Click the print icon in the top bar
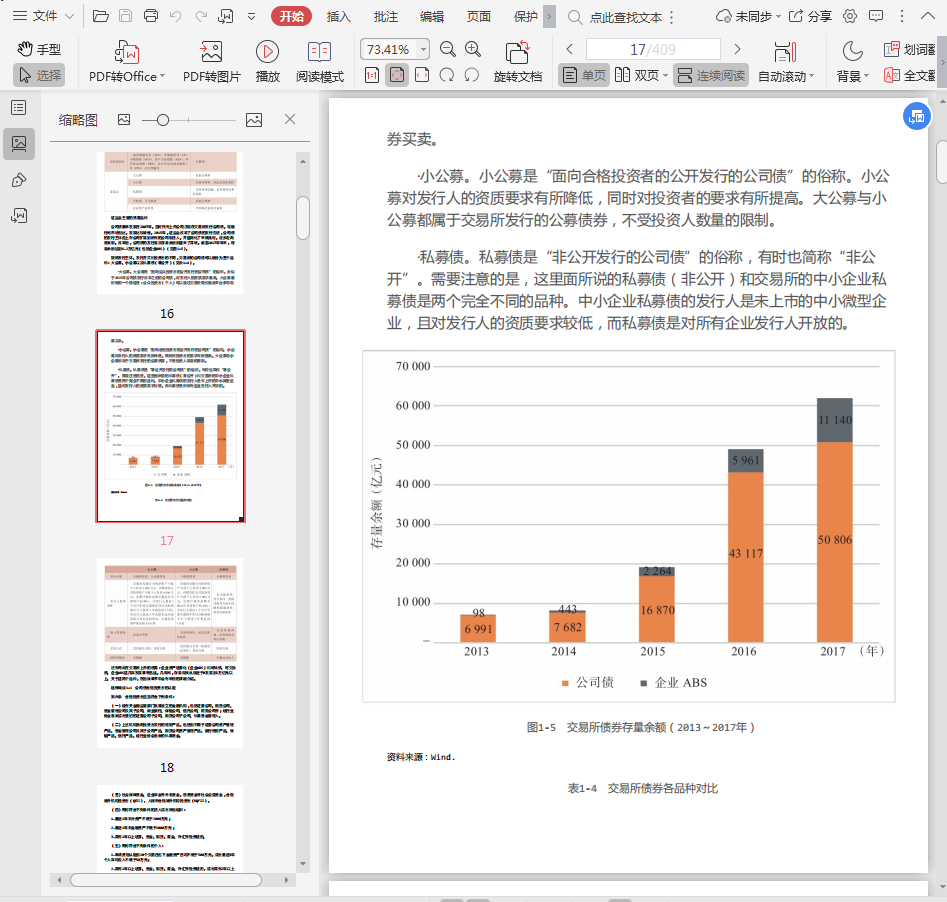Image resolution: width=947 pixels, height=902 pixels. point(151,16)
